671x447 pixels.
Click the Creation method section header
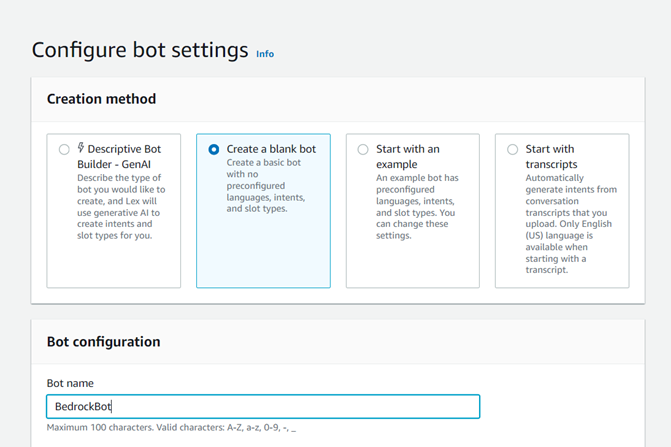point(101,99)
